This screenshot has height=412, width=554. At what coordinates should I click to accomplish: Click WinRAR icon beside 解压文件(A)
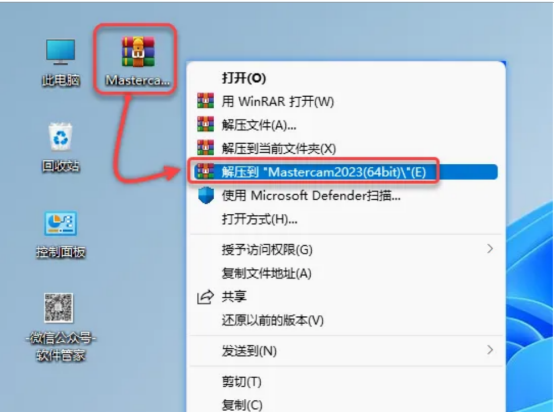(x=205, y=125)
